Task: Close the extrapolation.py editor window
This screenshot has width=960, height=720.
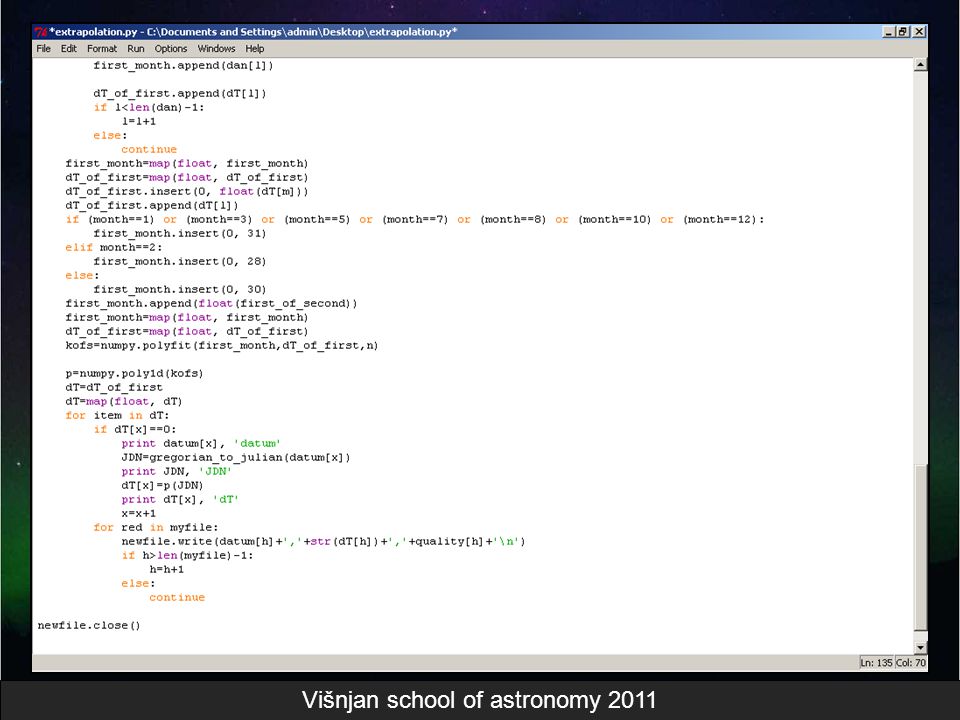Action: click(918, 31)
